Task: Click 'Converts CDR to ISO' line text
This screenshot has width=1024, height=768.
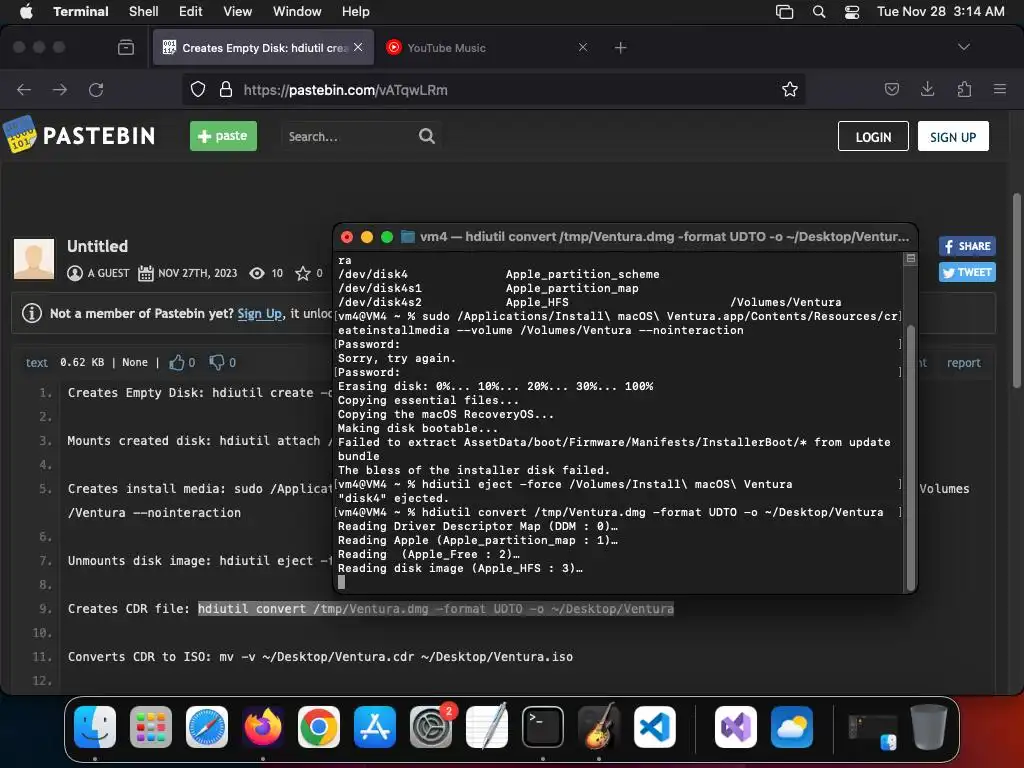Action: coord(320,656)
